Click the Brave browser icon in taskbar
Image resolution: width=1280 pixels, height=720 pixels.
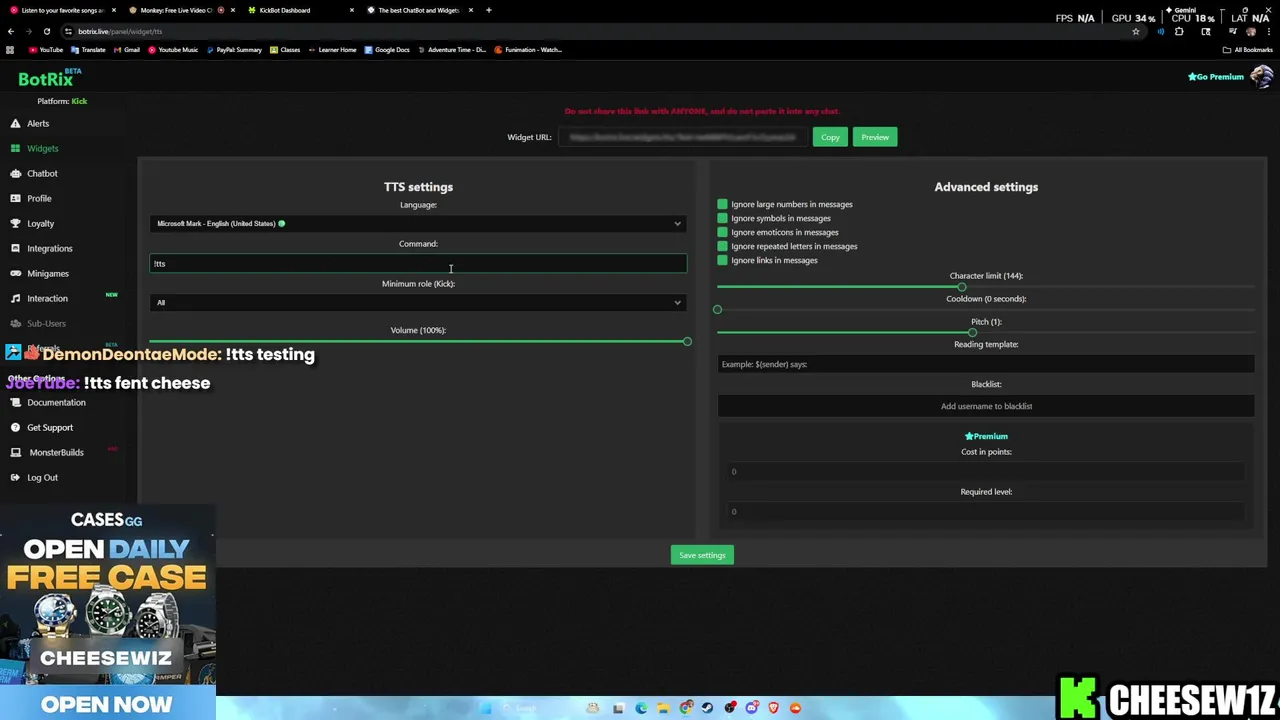tap(773, 708)
